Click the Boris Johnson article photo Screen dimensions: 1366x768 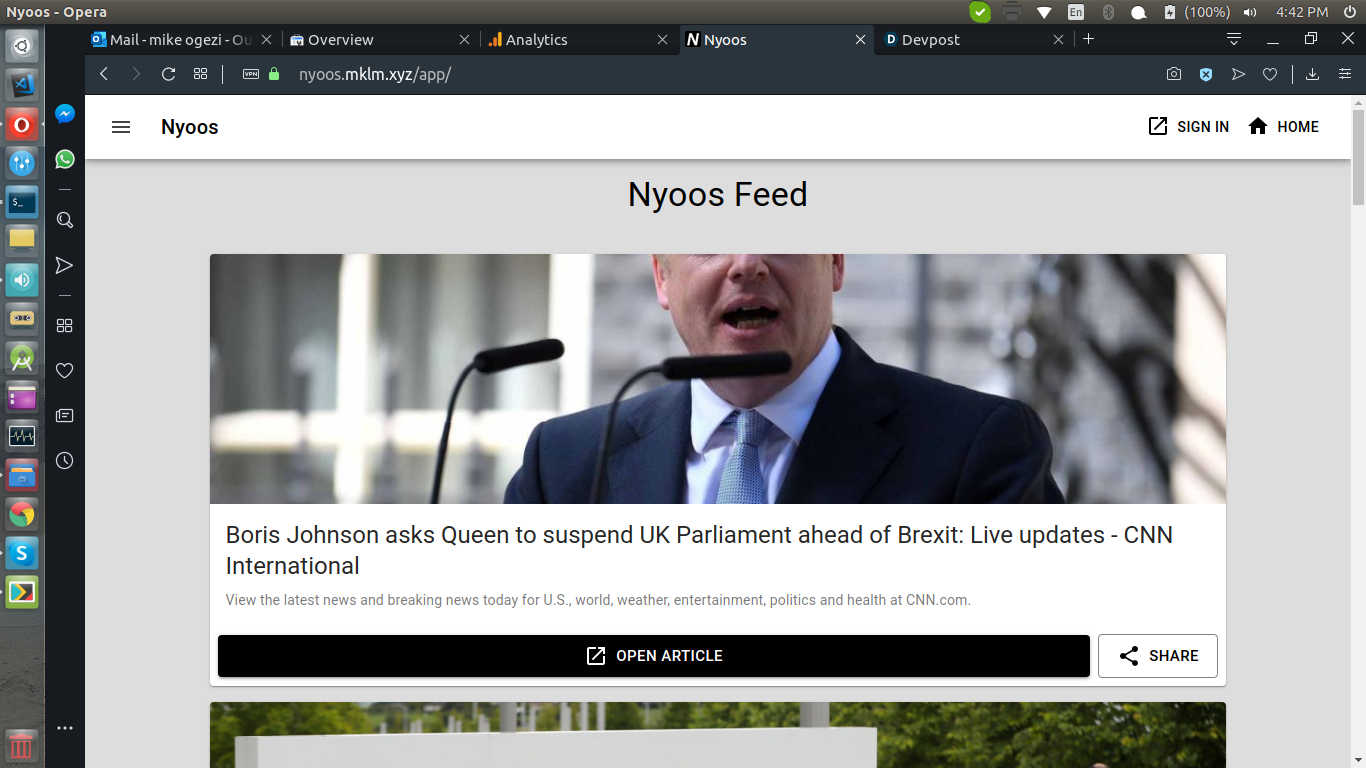[718, 379]
